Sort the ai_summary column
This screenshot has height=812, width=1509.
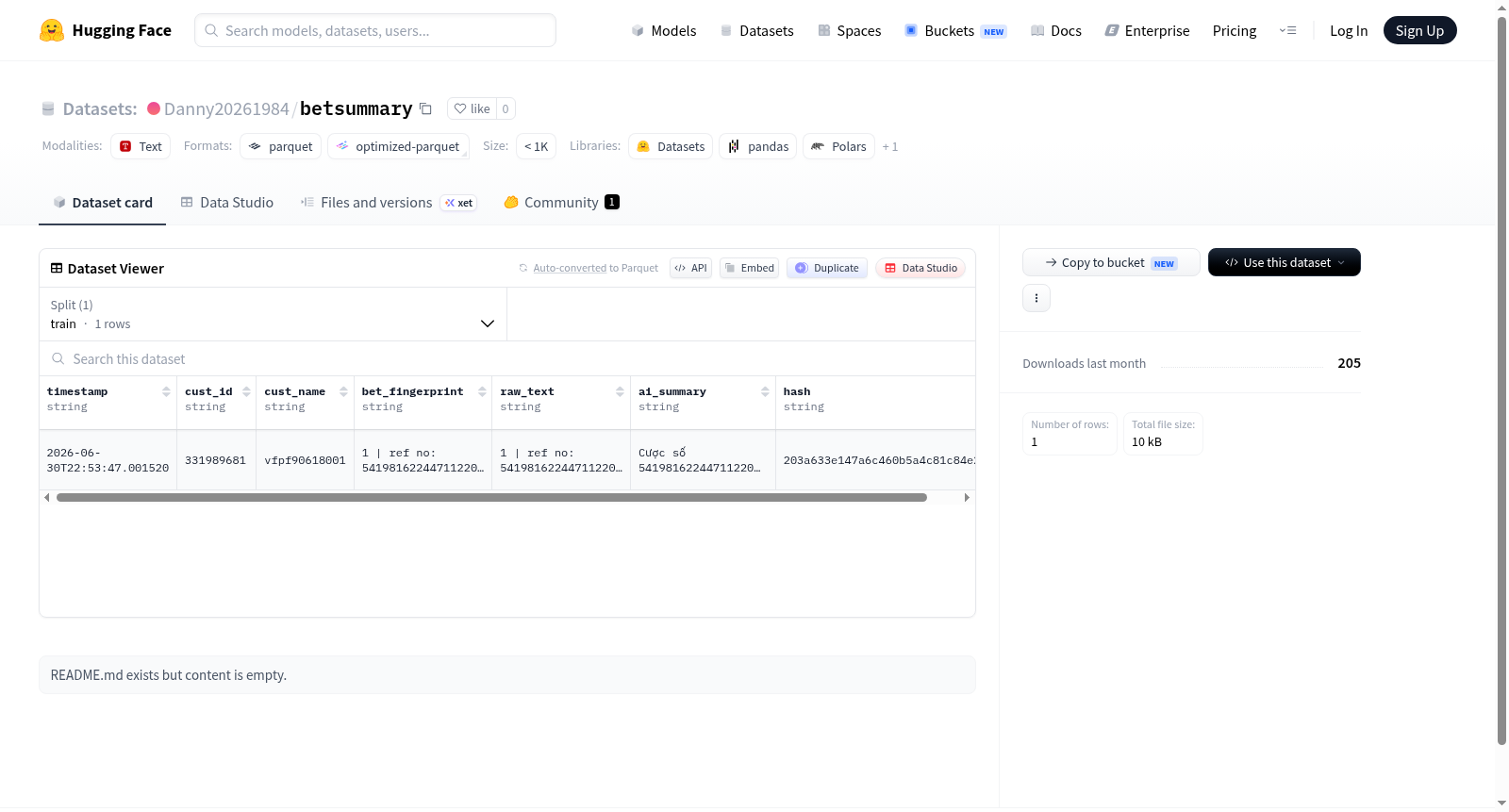click(x=765, y=391)
